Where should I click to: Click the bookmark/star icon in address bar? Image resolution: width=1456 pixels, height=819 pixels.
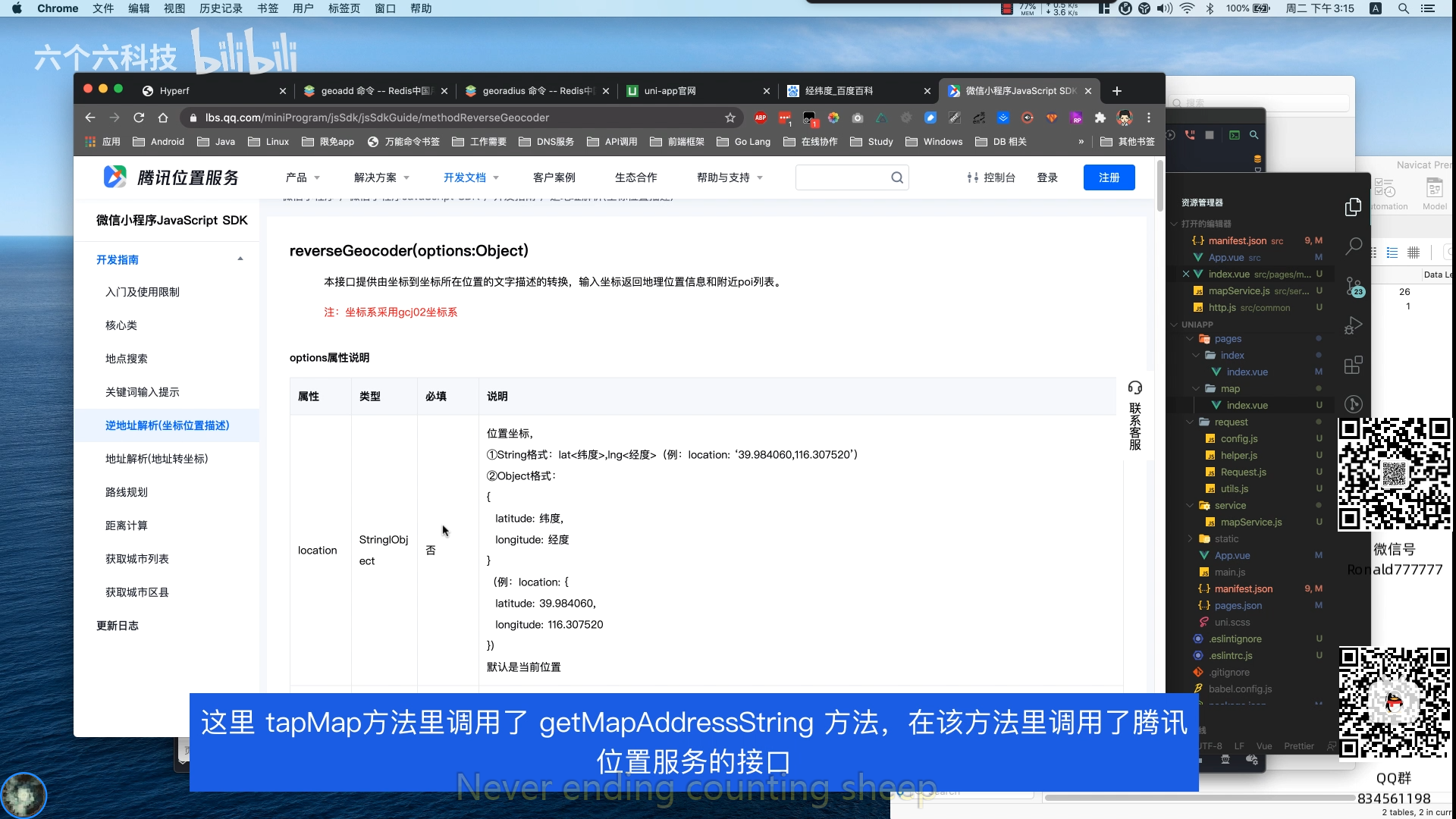[730, 117]
